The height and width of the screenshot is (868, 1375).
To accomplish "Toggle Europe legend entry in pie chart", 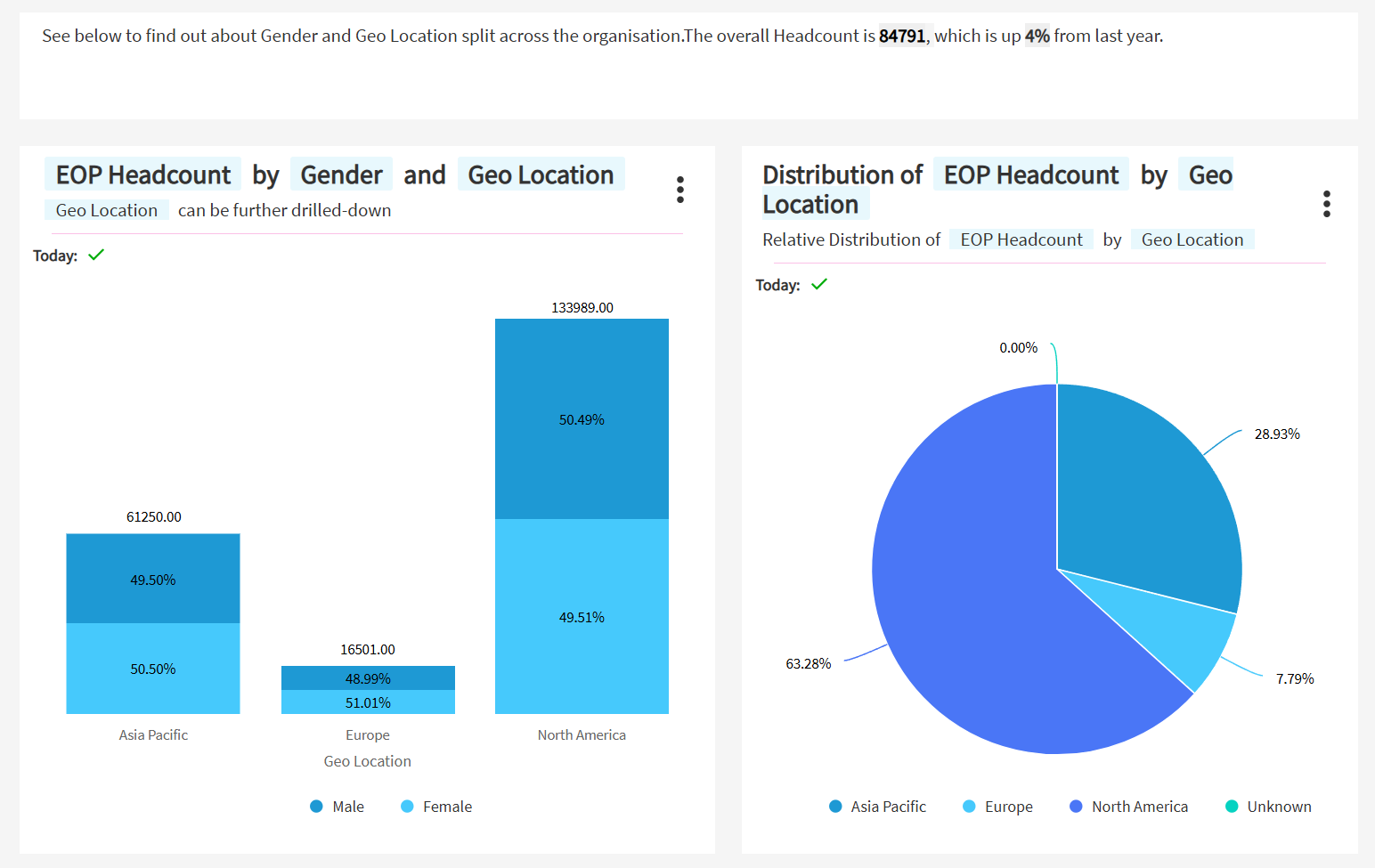I will pos(997,807).
